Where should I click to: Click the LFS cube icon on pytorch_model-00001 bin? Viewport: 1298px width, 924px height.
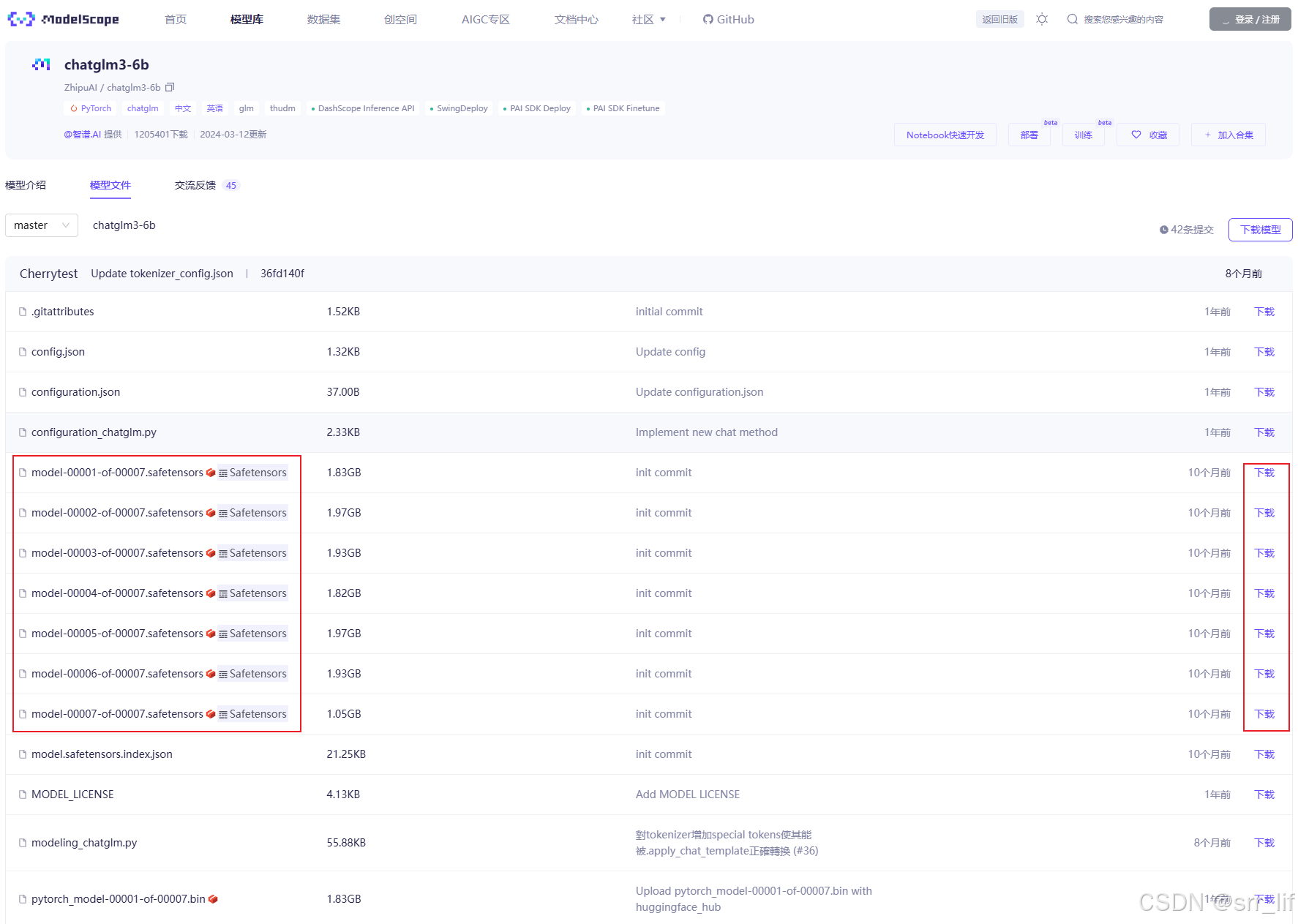pyautogui.click(x=213, y=899)
